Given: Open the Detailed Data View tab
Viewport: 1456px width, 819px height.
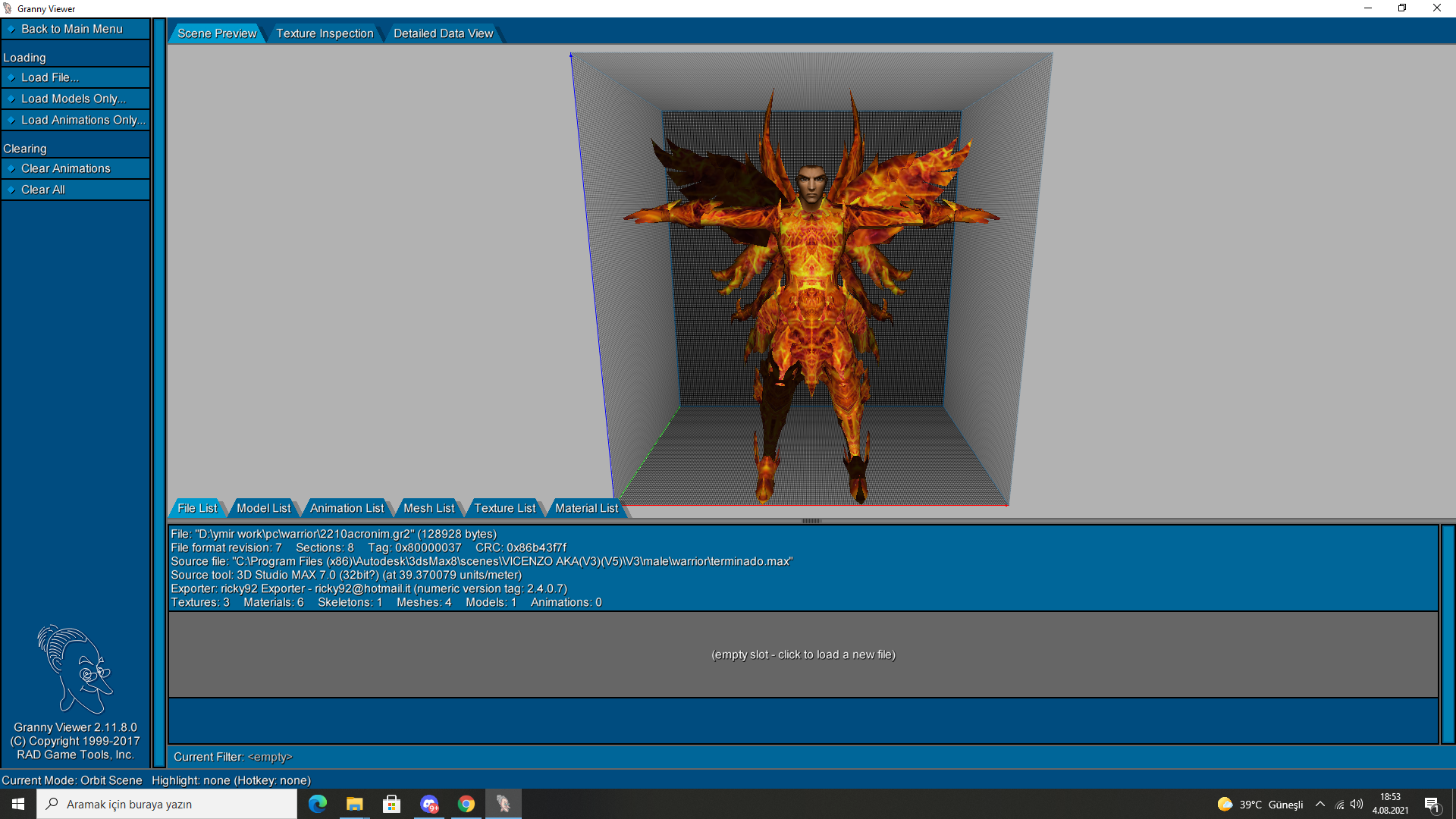Looking at the screenshot, I should tap(443, 33).
